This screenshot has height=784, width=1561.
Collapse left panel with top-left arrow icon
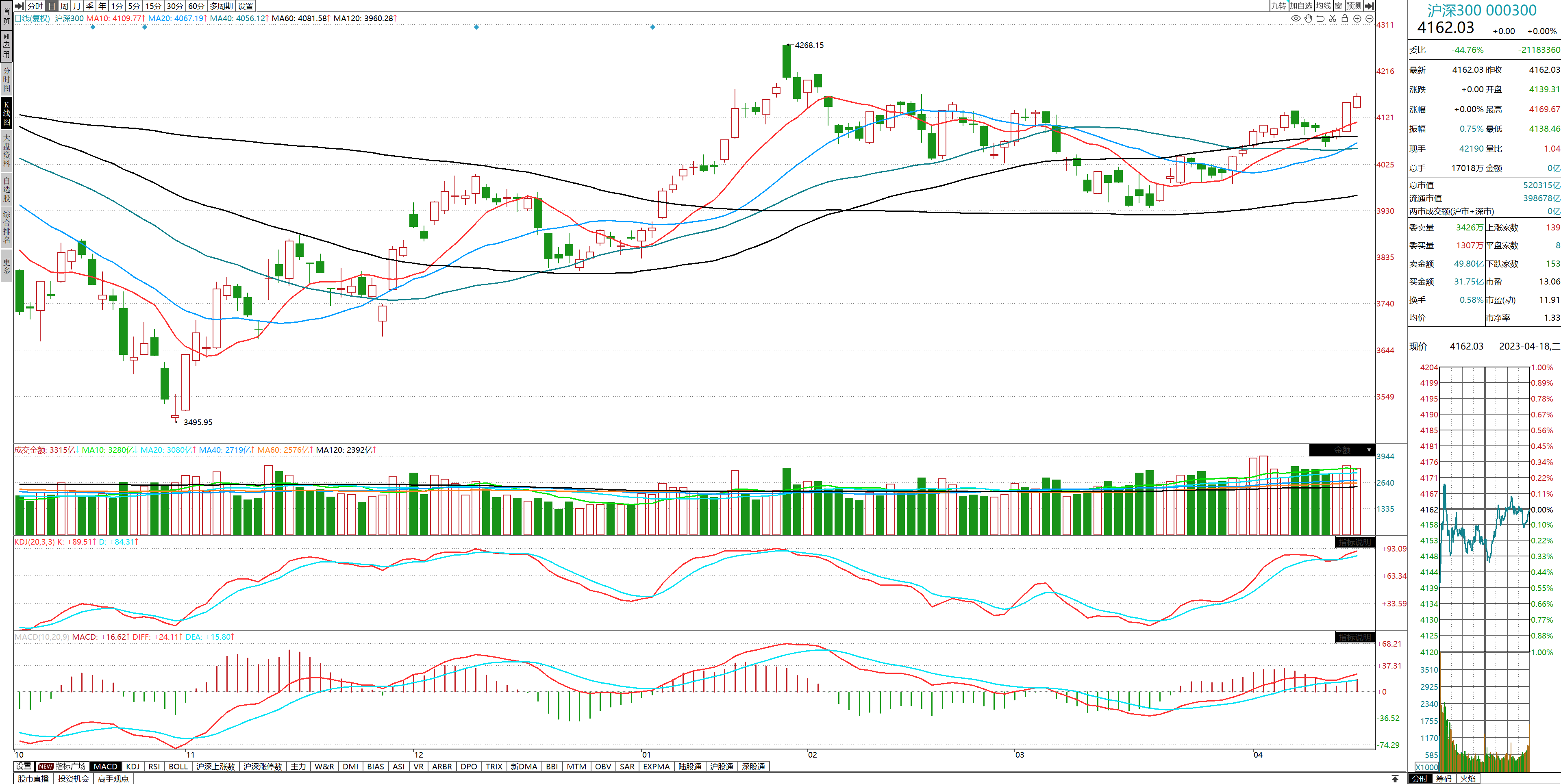[20, 5]
